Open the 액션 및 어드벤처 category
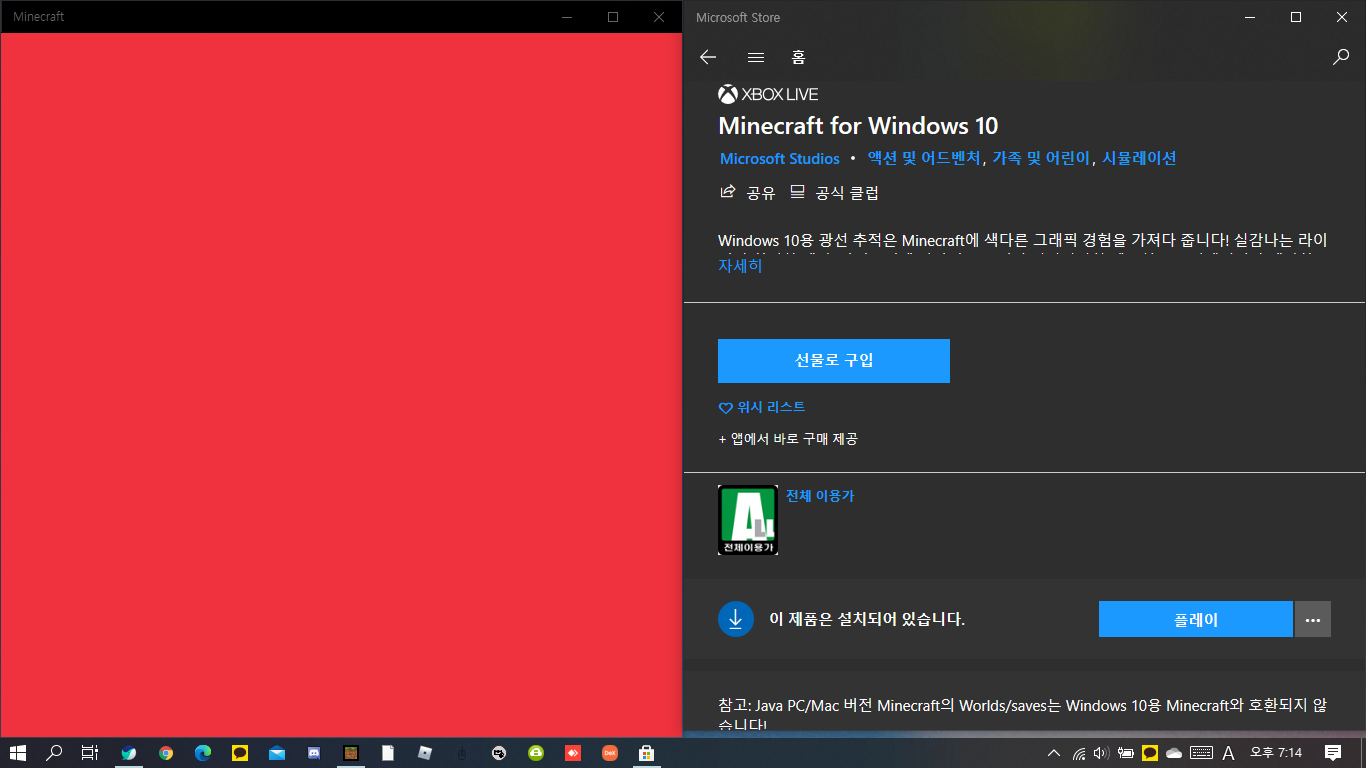Viewport: 1366px width, 768px height. point(924,158)
